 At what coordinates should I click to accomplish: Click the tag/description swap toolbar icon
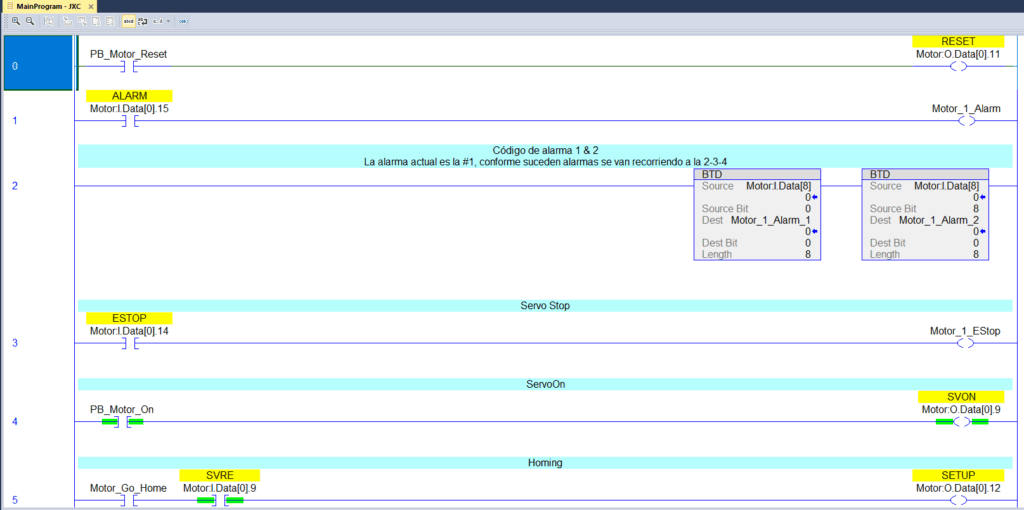point(142,21)
